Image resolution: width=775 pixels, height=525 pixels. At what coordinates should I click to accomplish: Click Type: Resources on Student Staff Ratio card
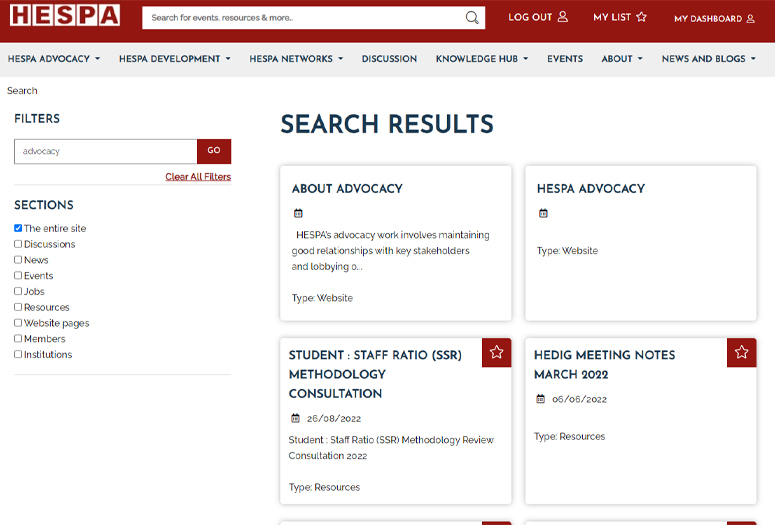[x=324, y=487]
